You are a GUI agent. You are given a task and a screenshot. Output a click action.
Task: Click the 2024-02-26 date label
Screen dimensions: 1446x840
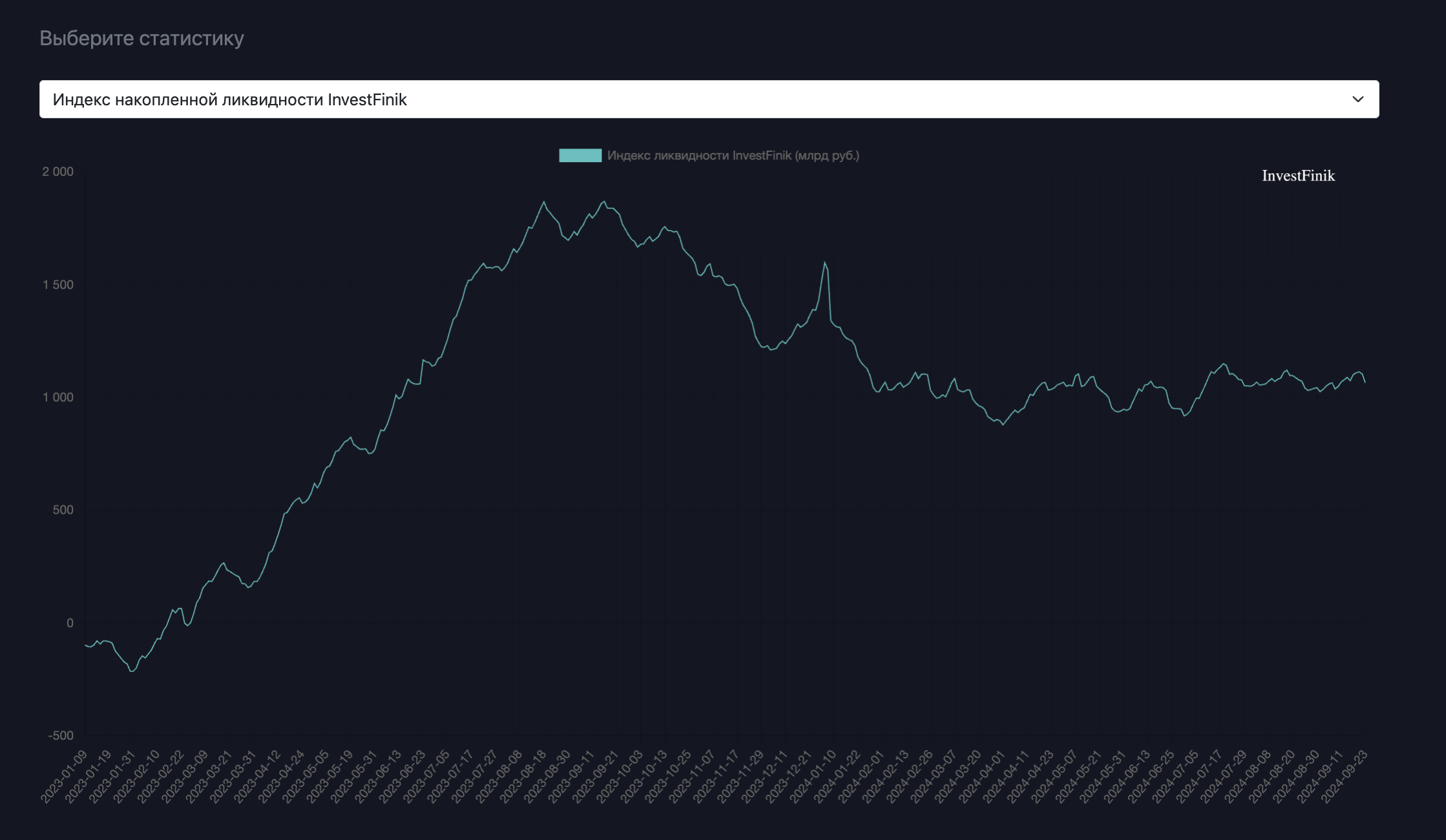coord(909,777)
